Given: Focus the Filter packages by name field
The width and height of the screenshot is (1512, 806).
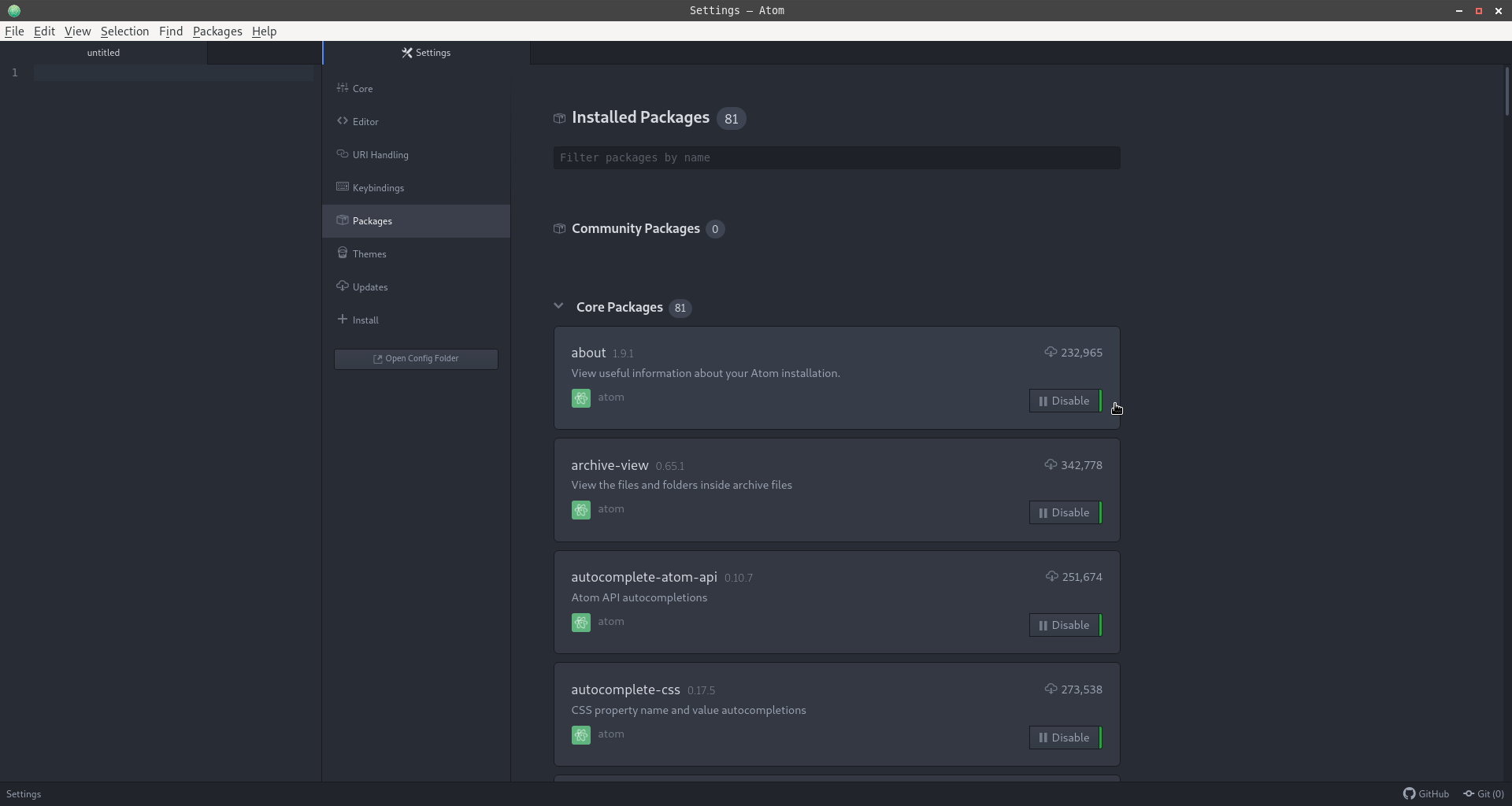Looking at the screenshot, I should pos(836,157).
